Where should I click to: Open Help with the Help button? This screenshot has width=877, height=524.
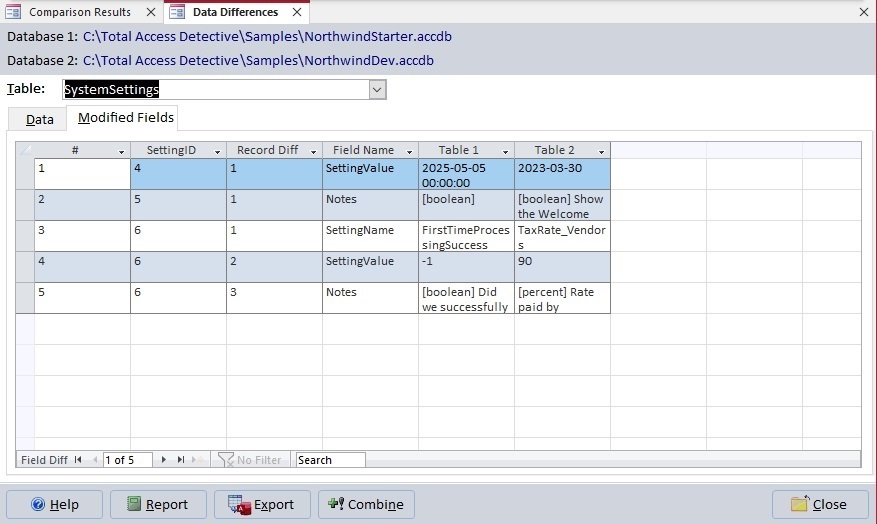[x=54, y=505]
